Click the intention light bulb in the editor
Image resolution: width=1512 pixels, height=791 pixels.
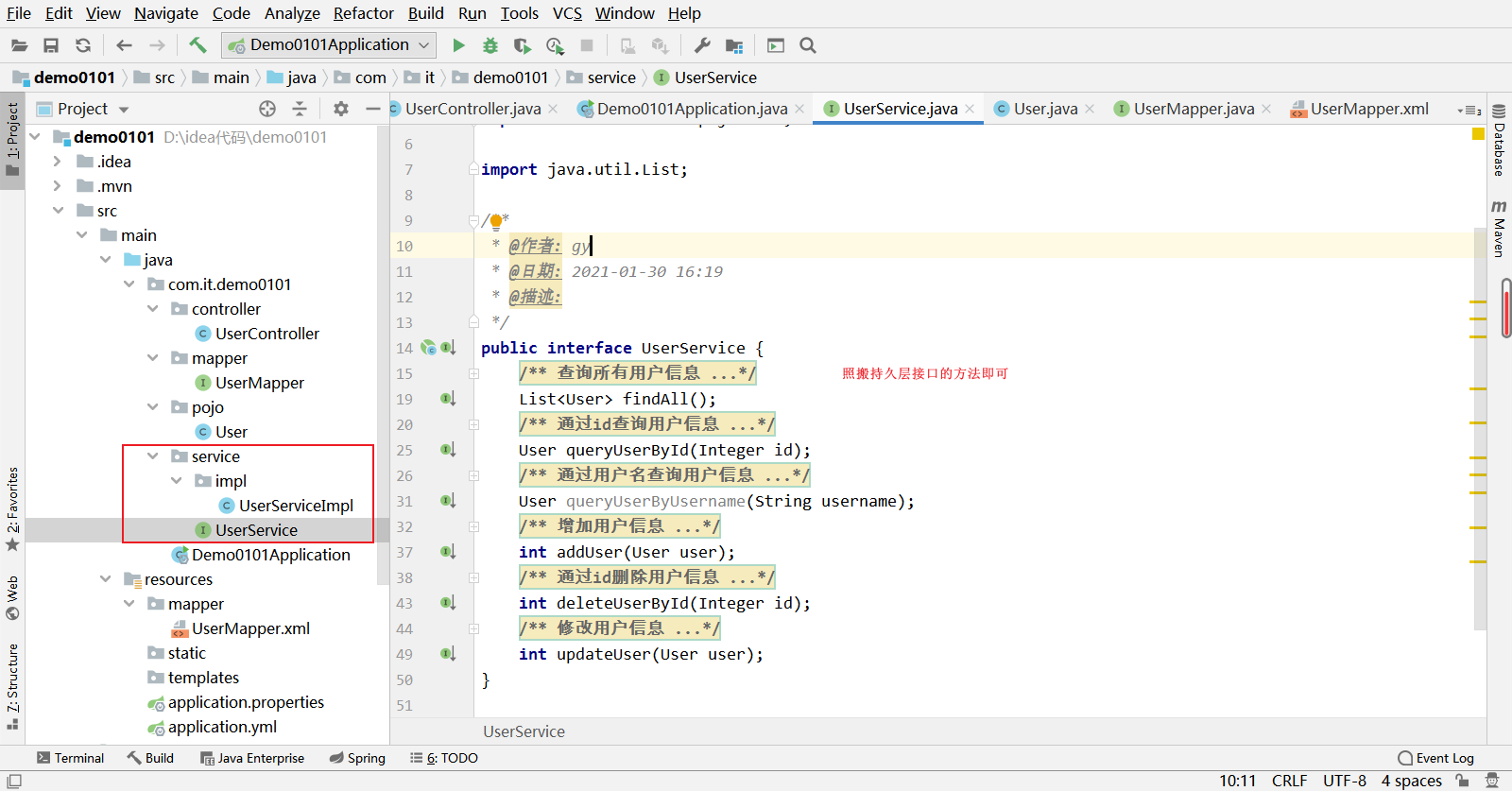point(496,222)
